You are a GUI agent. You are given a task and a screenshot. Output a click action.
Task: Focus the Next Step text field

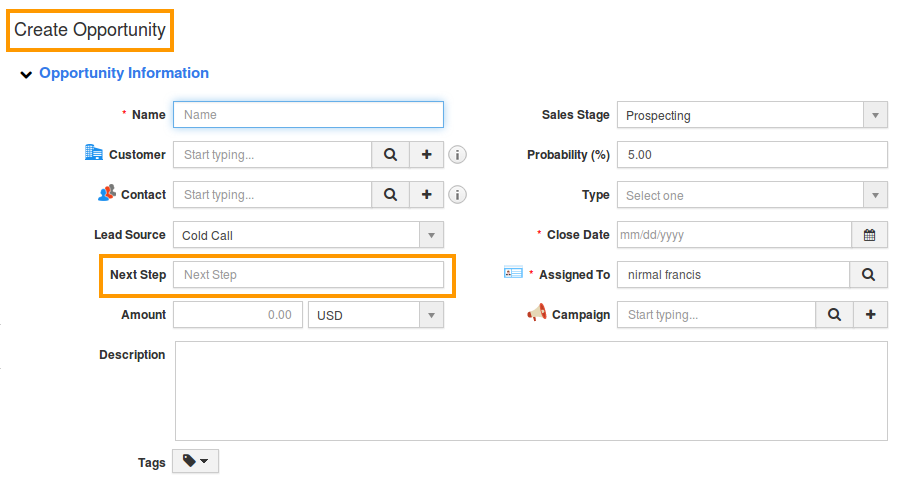[308, 275]
